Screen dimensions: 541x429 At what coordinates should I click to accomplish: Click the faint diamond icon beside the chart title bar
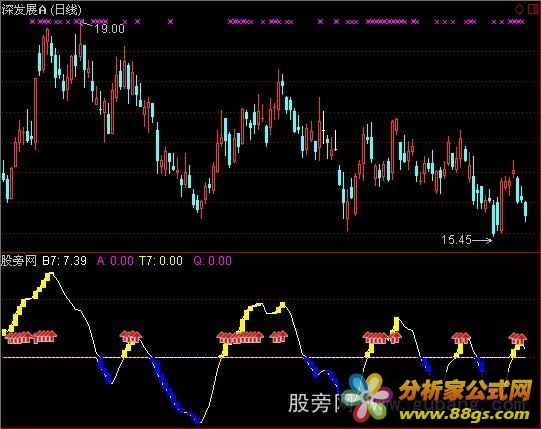pyautogui.click(x=519, y=9)
